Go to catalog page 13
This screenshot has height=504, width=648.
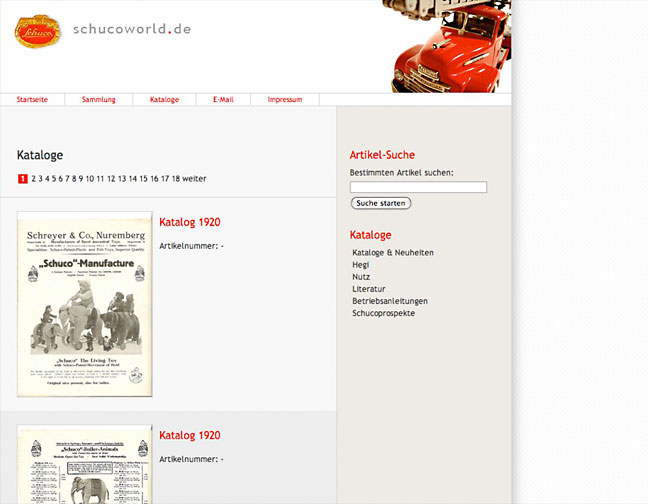tap(122, 179)
